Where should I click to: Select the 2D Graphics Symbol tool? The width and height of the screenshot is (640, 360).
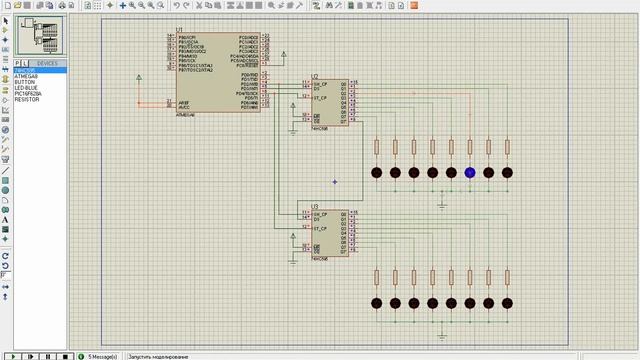point(5,229)
